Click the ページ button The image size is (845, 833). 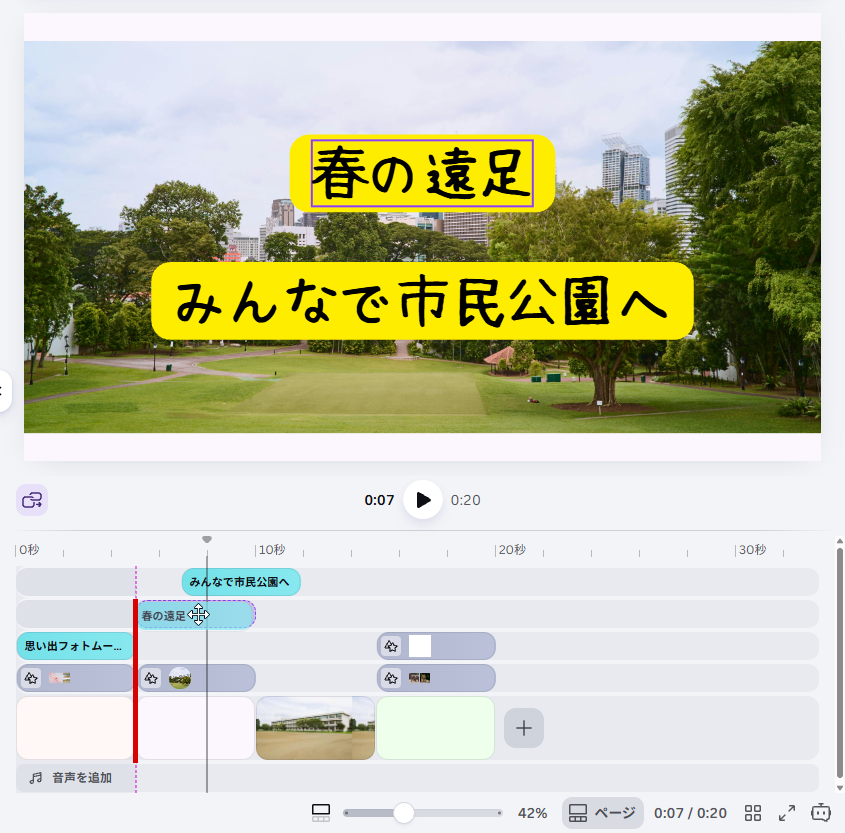coord(602,813)
